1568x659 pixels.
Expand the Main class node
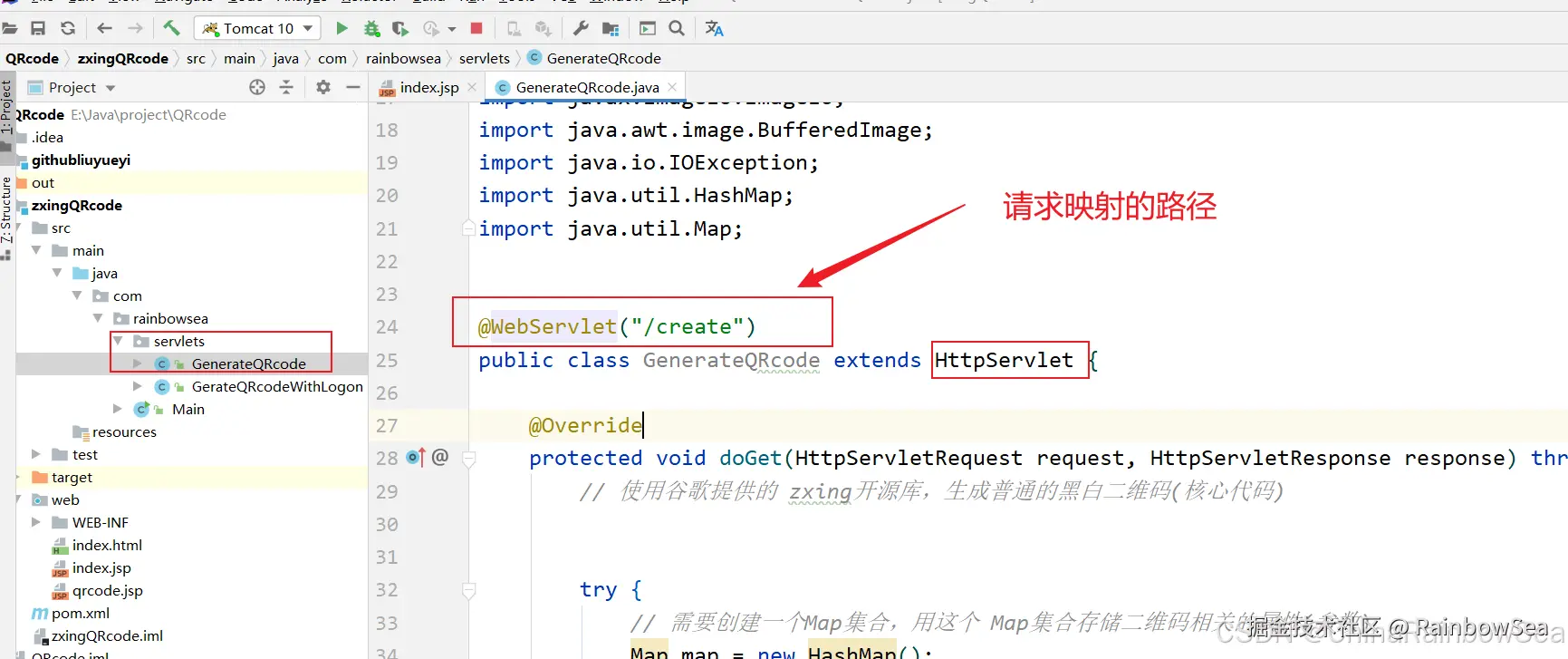[118, 409]
